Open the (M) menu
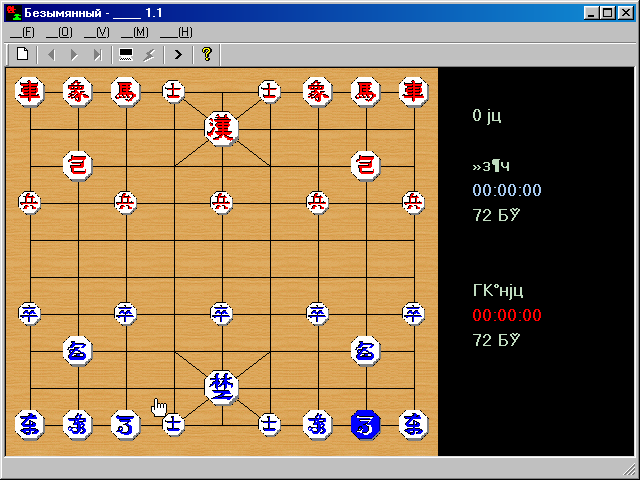 [135, 32]
